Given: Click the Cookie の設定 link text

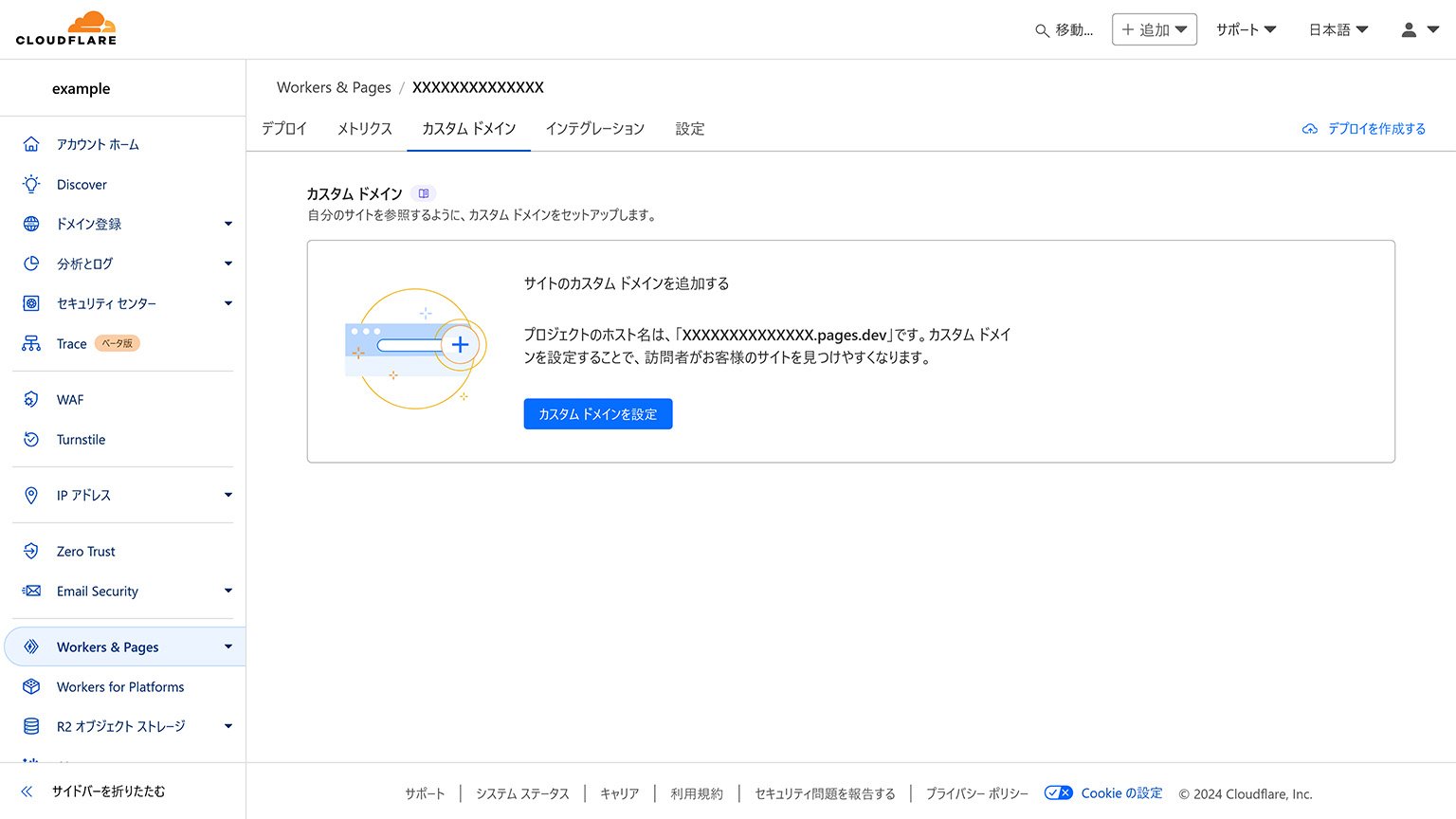Looking at the screenshot, I should coord(1121,793).
